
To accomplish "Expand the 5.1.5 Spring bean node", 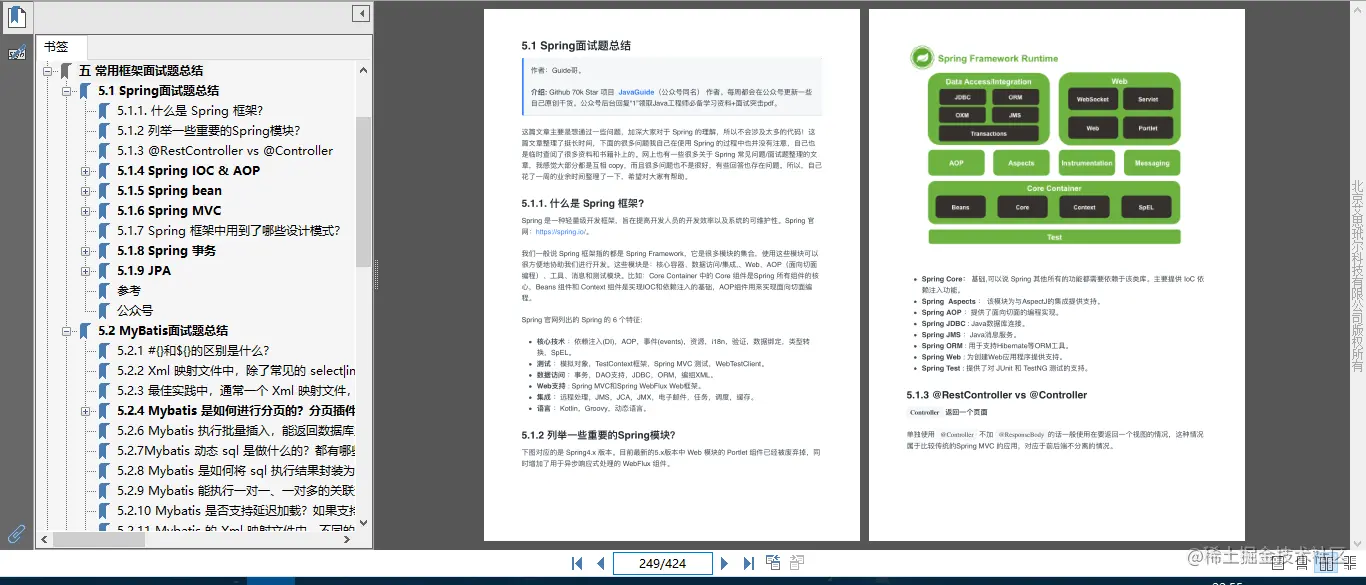I will [x=85, y=191].
